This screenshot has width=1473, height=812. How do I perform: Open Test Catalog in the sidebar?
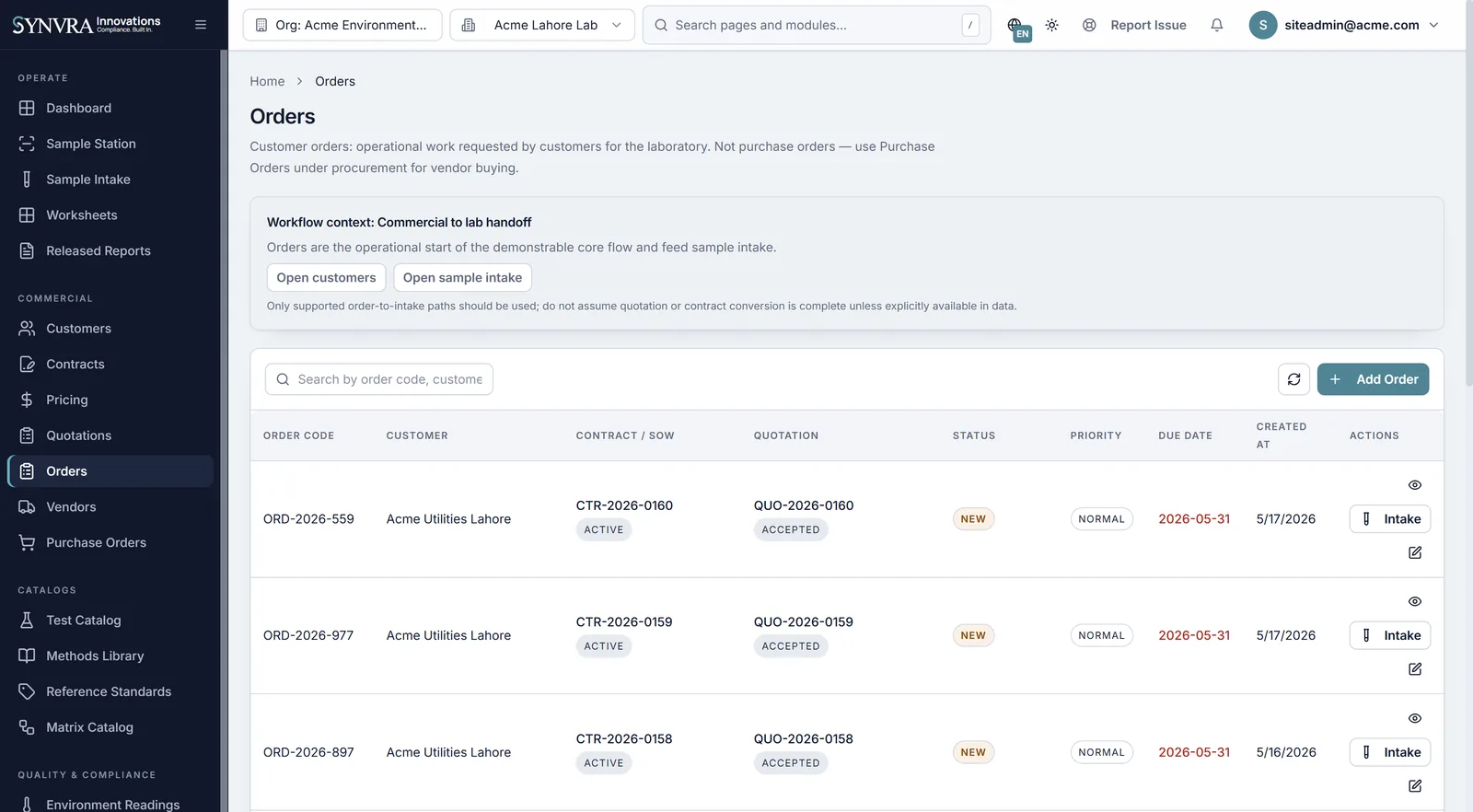(x=110, y=621)
